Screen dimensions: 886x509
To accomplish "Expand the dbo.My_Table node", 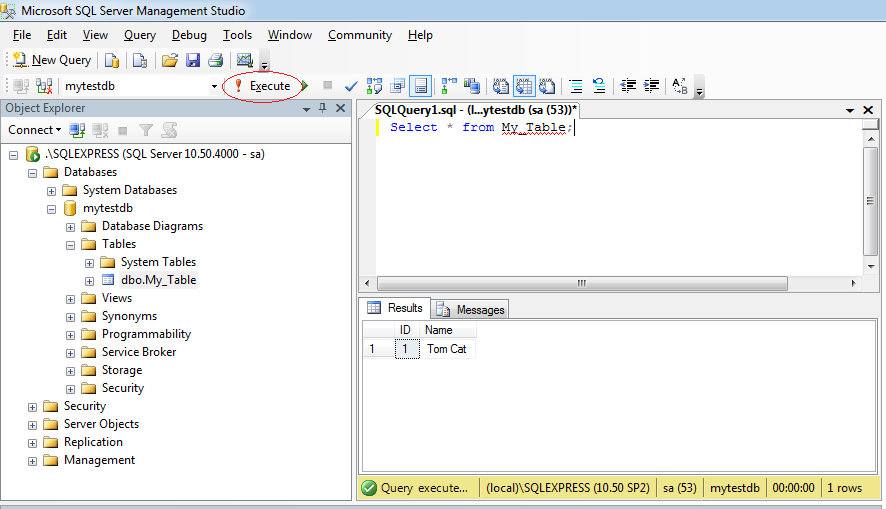I will [89, 281].
